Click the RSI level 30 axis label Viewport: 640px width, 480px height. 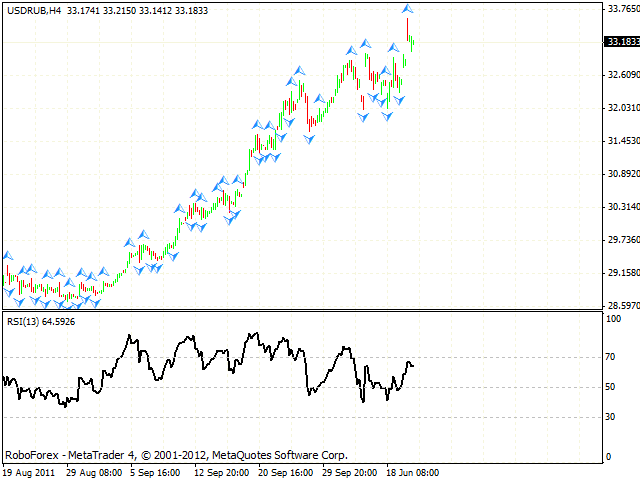click(x=612, y=417)
